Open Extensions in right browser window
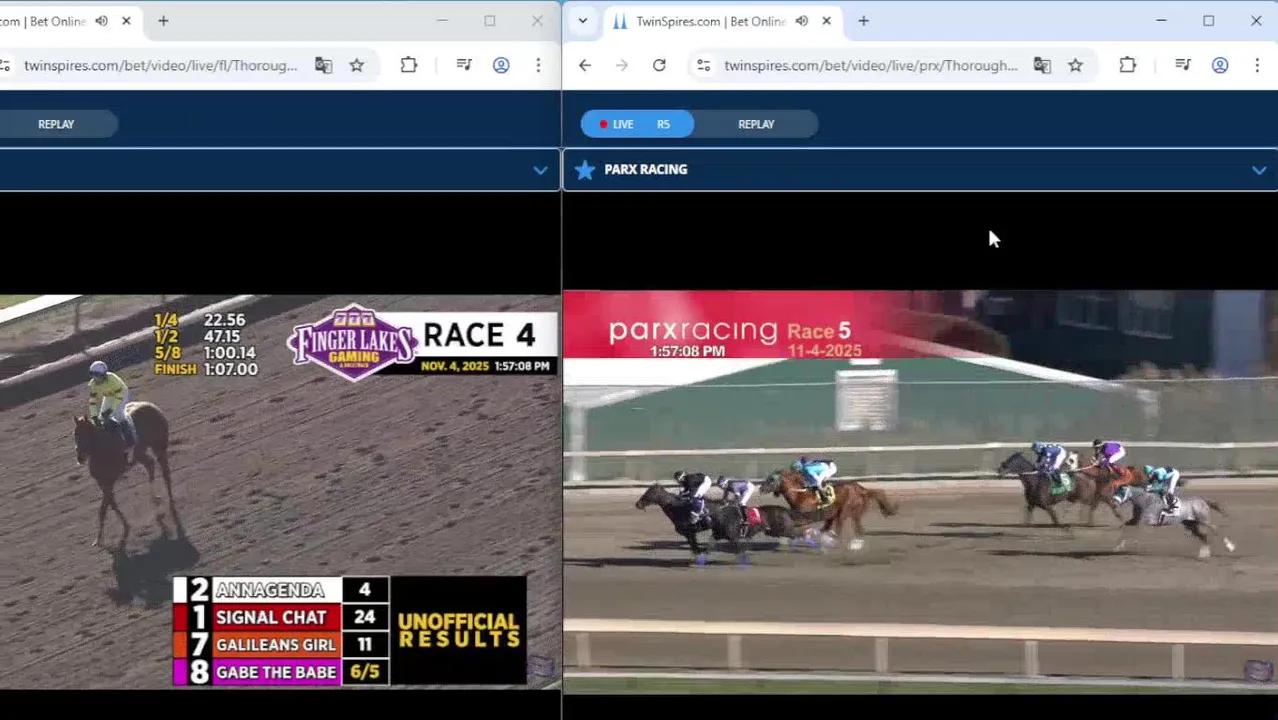This screenshot has height=720, width=1278. tap(1128, 65)
